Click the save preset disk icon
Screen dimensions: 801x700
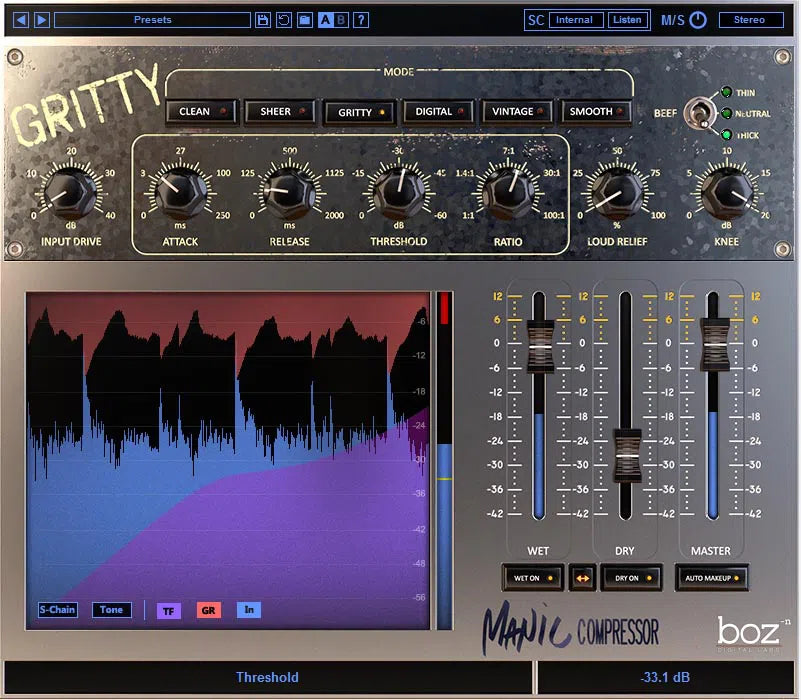(262, 19)
